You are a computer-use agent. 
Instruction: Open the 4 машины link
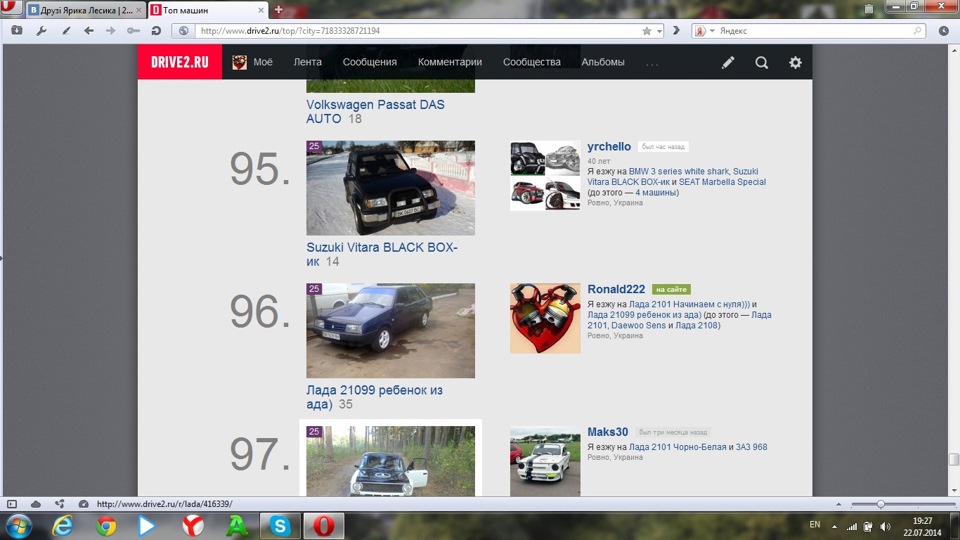coord(656,192)
